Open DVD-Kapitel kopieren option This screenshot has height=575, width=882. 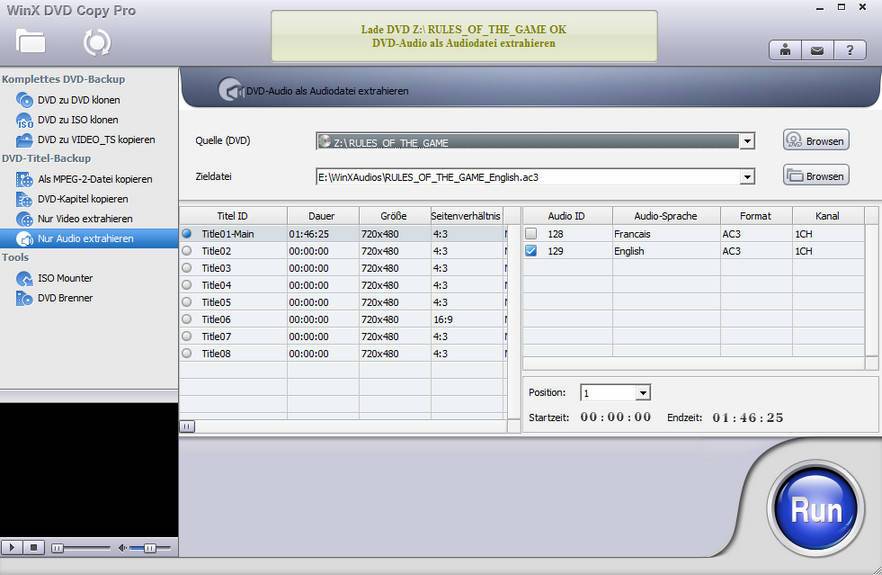(x=83, y=199)
